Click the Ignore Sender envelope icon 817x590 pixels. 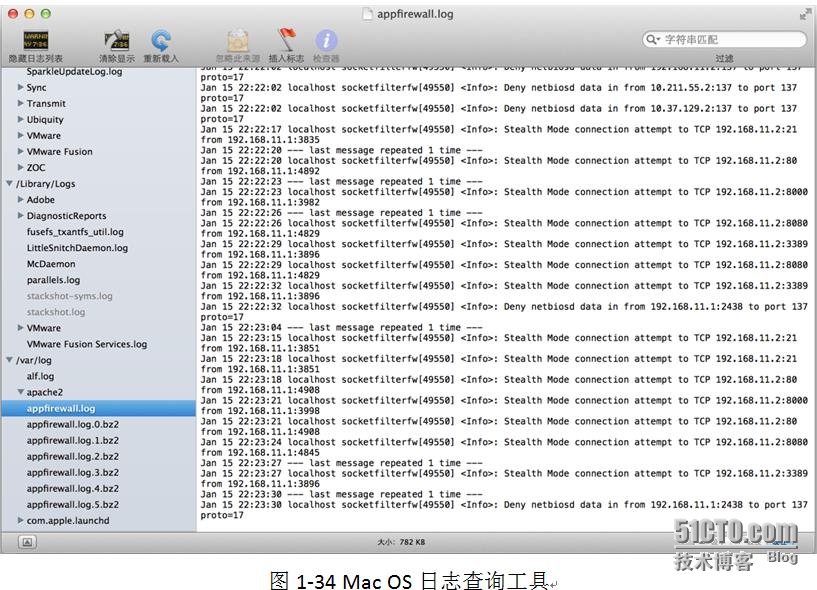pyautogui.click(x=238, y=40)
